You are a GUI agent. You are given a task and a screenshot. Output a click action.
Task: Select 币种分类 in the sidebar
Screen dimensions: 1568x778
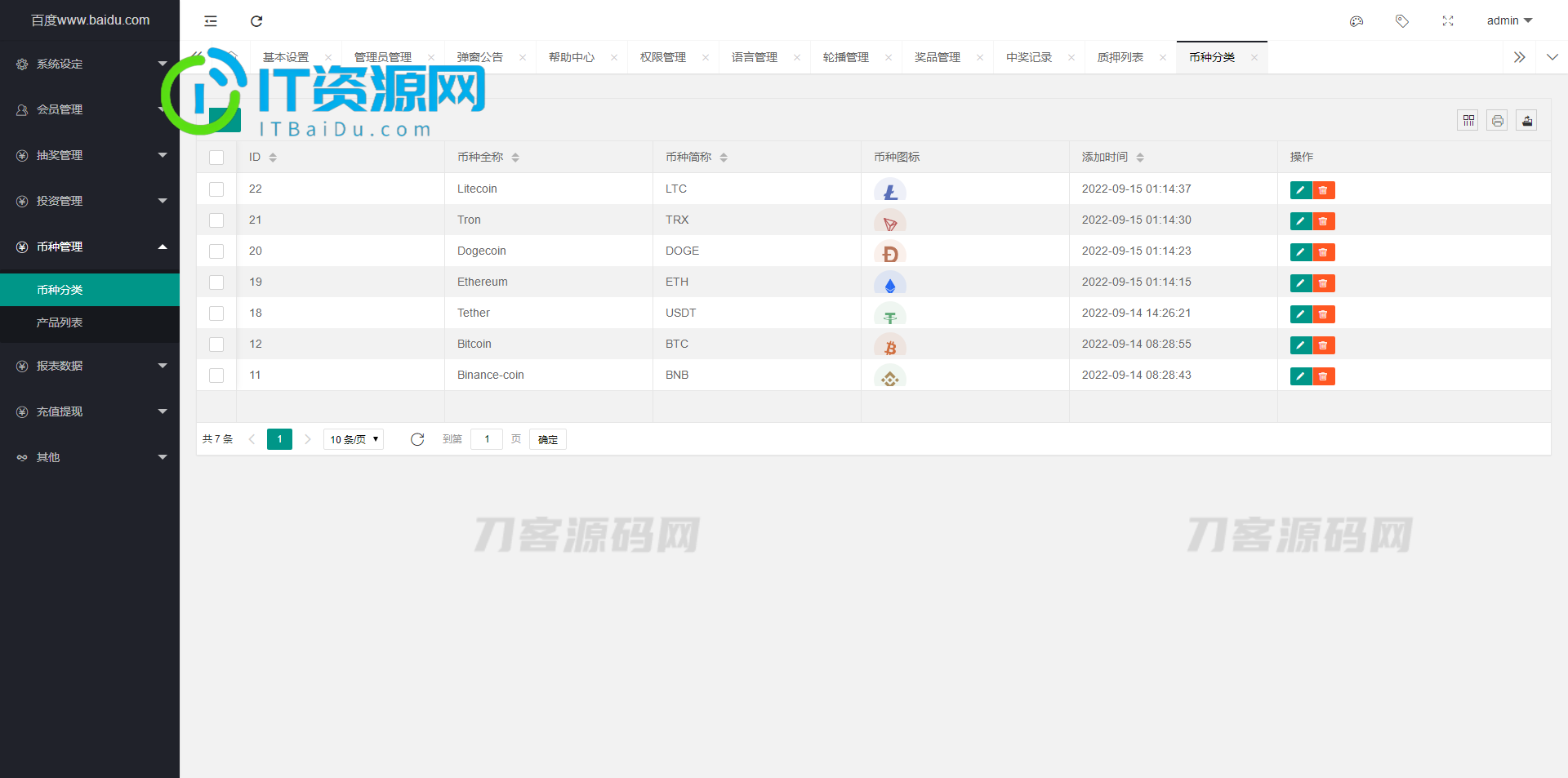point(90,290)
